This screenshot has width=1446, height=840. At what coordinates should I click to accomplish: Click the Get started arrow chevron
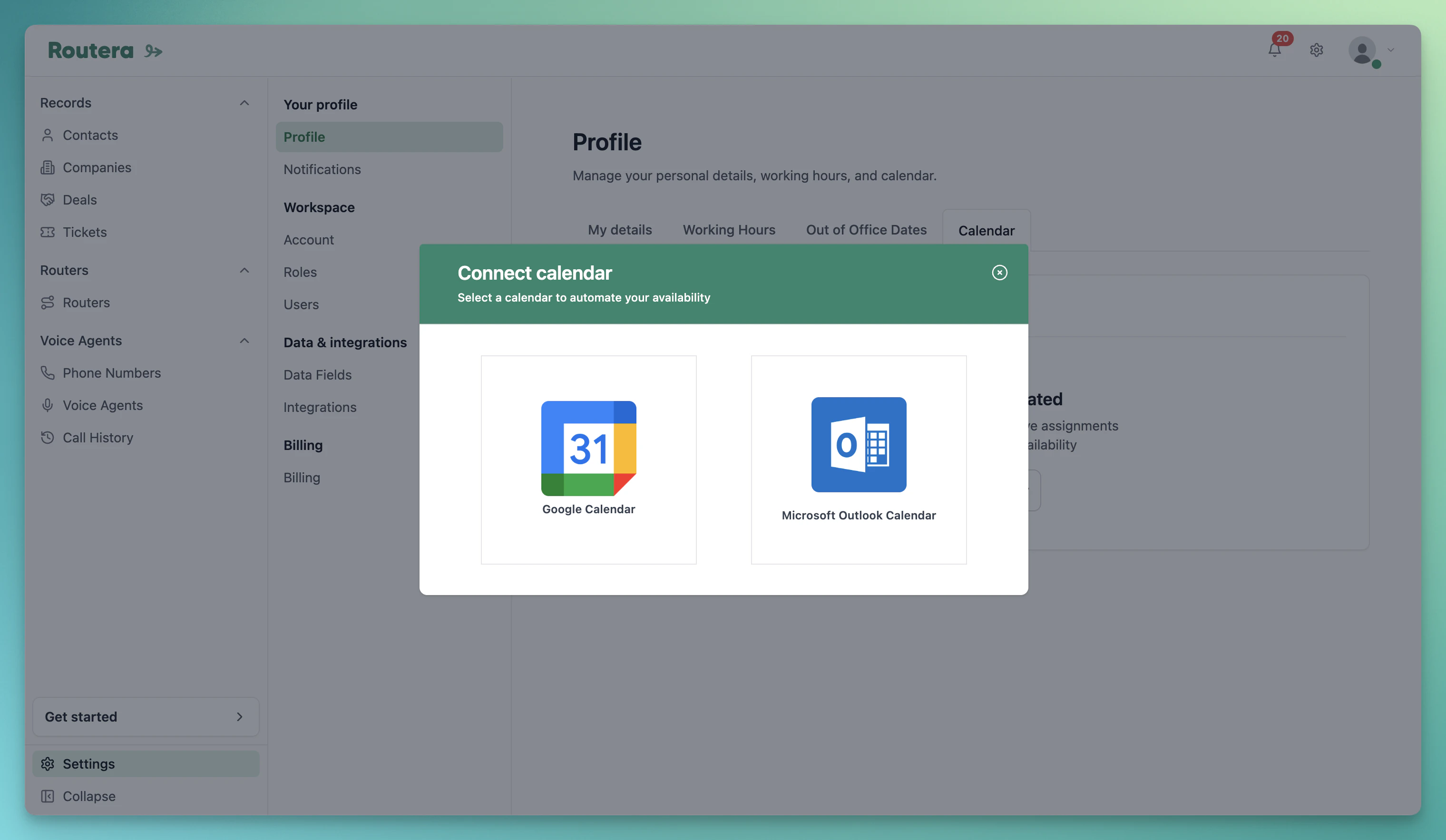(239, 717)
